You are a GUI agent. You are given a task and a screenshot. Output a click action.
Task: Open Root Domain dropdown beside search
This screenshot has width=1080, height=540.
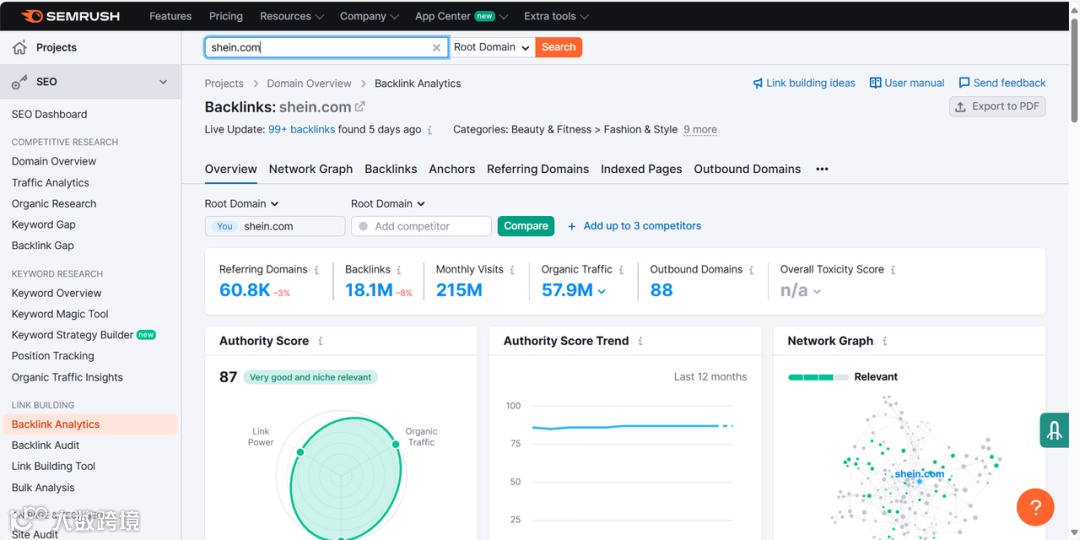click(492, 48)
